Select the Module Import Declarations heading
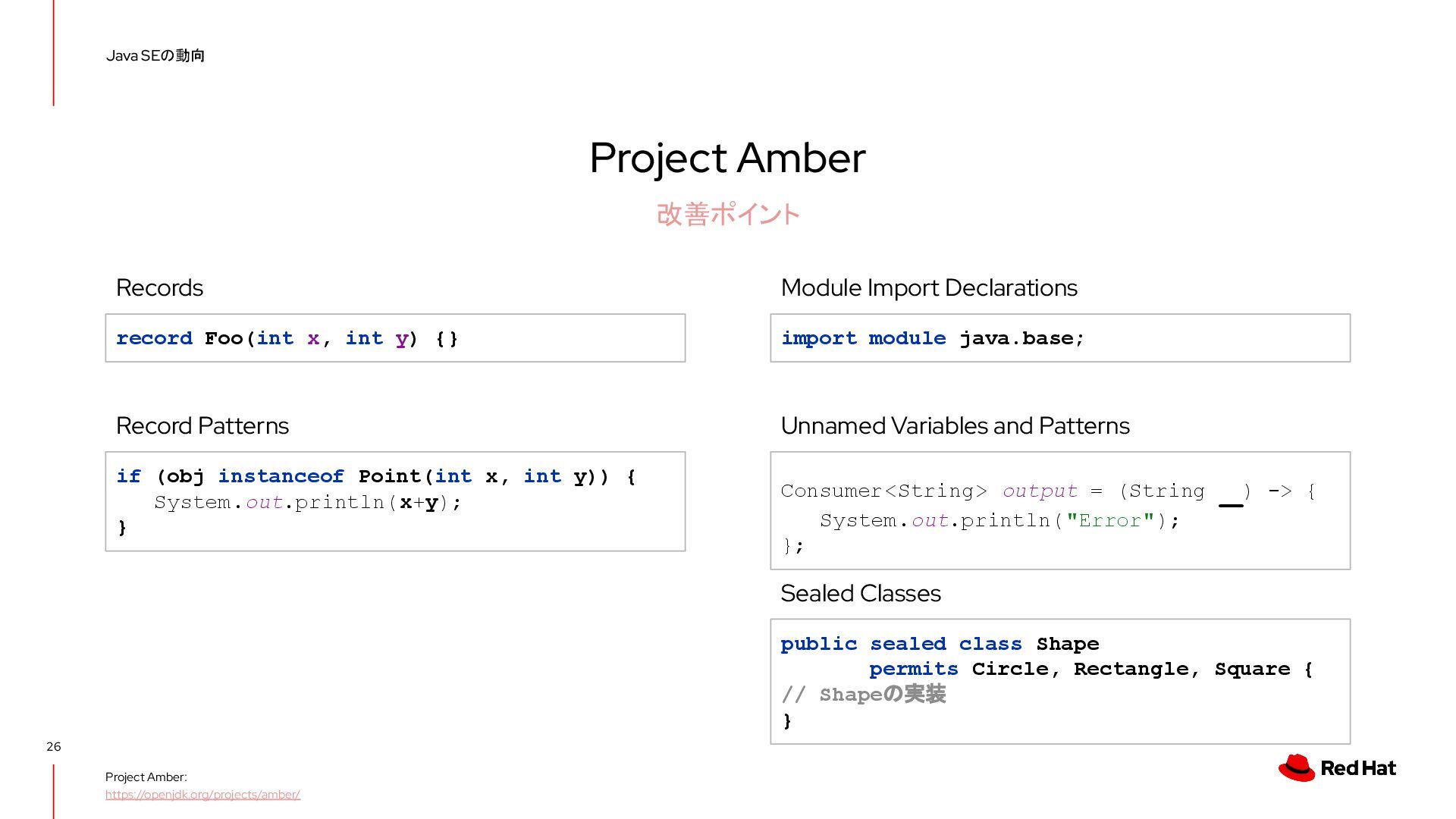This screenshot has width=1456, height=819. 929,288
